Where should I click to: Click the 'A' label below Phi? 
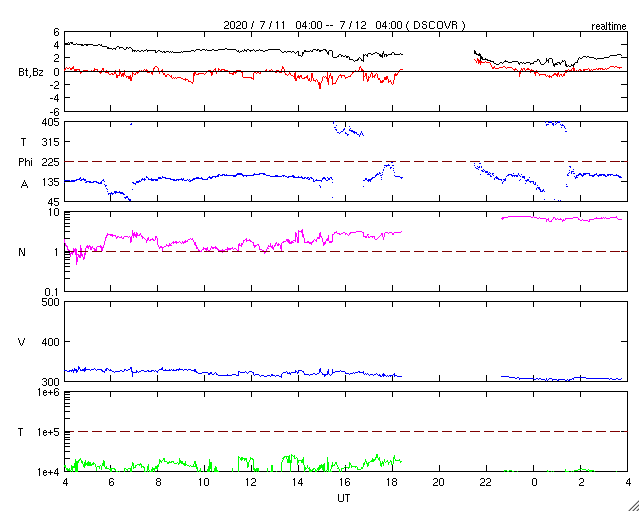pyautogui.click(x=24, y=185)
